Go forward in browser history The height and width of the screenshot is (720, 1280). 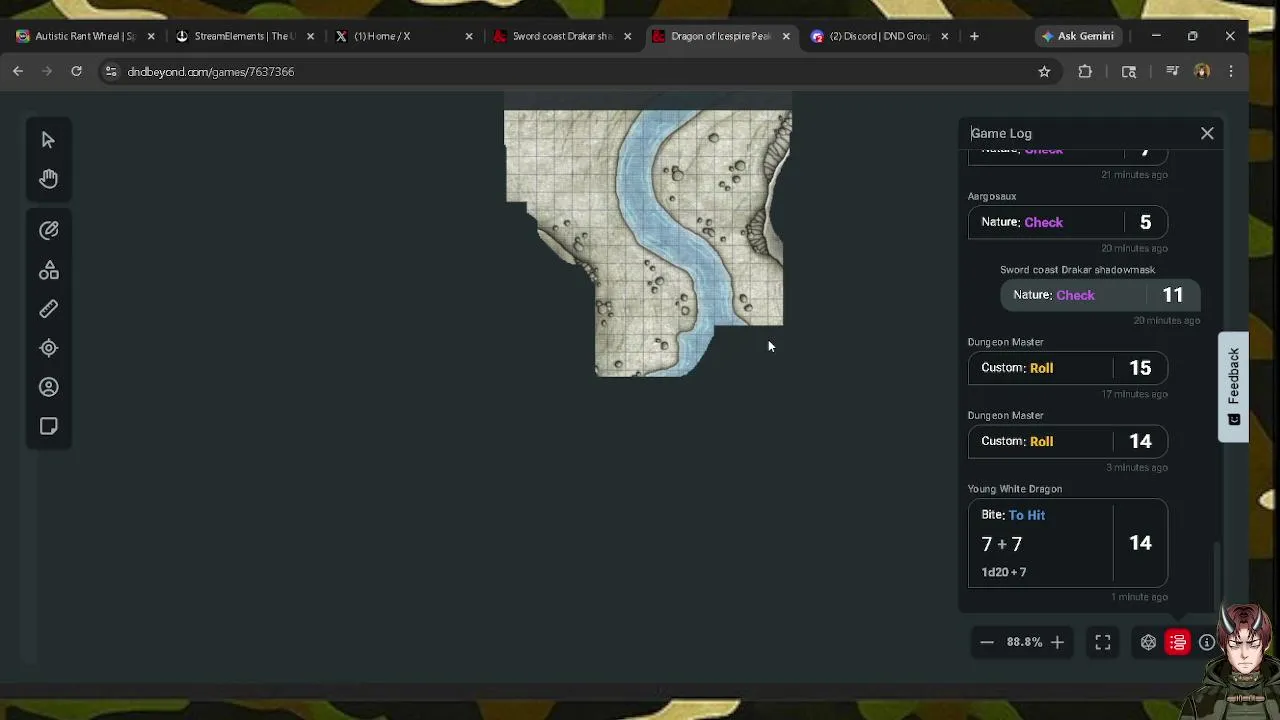(47, 71)
